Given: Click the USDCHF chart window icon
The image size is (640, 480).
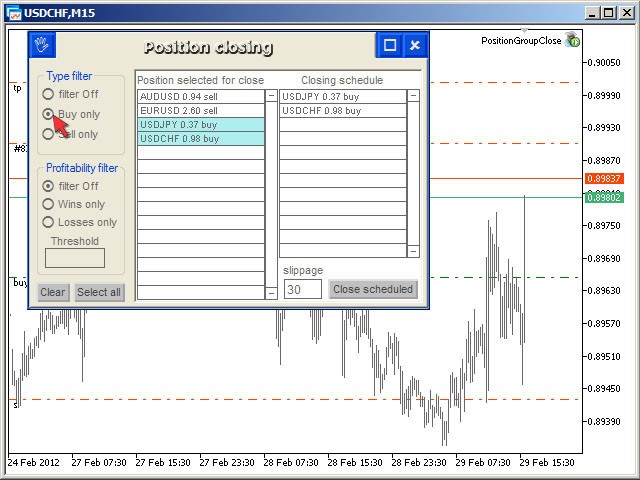Looking at the screenshot, I should (13, 13).
